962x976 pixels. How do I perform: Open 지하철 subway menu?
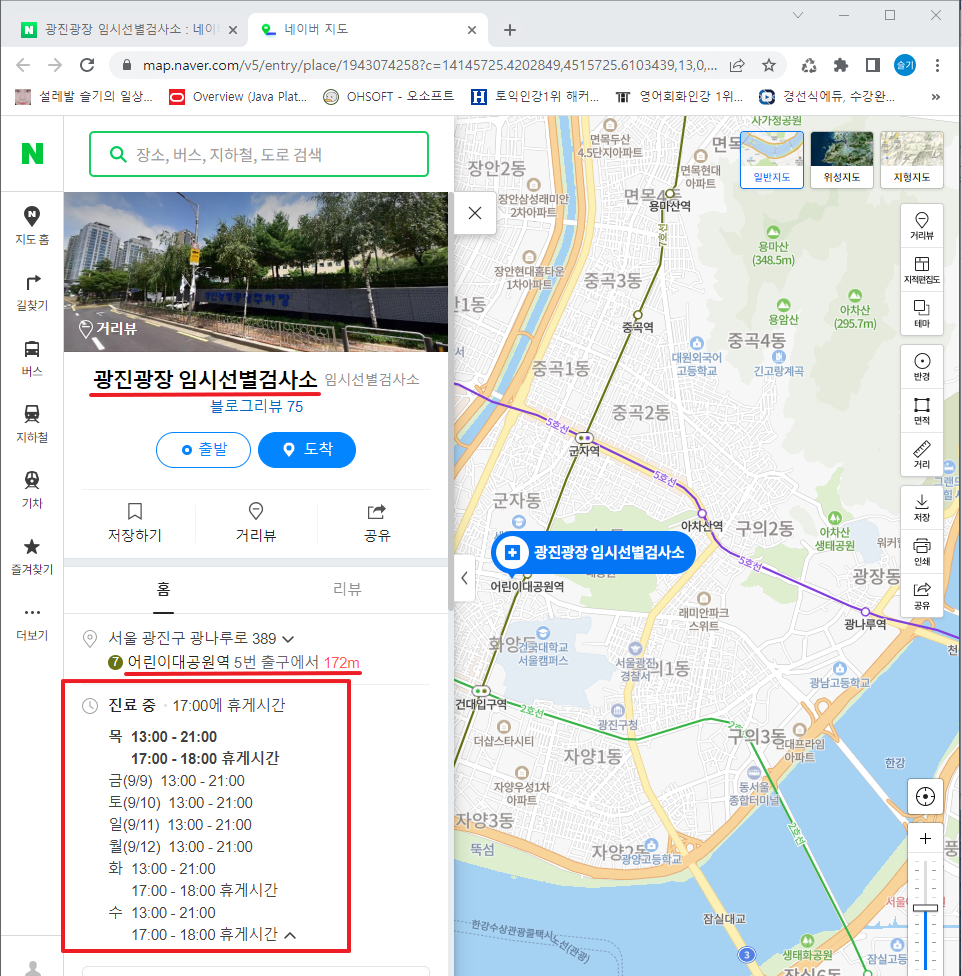click(x=32, y=424)
